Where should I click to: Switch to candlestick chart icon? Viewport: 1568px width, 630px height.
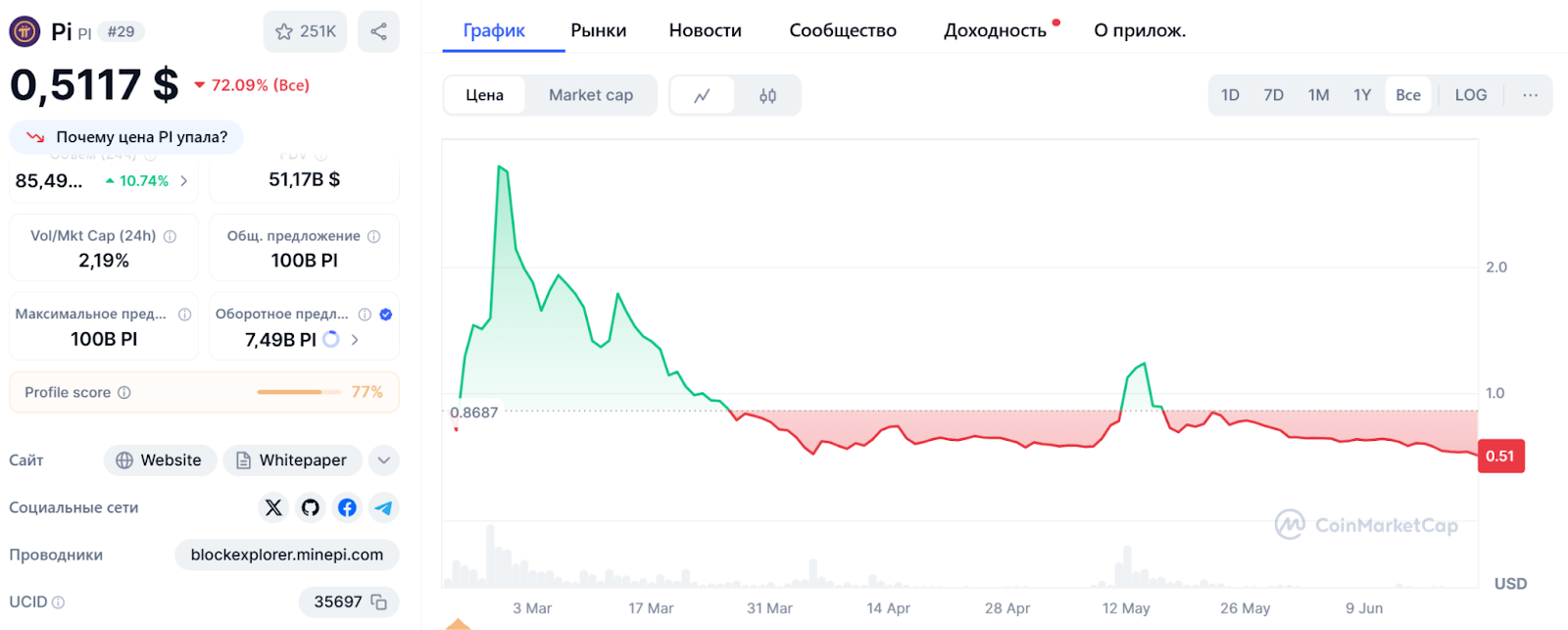pos(767,95)
